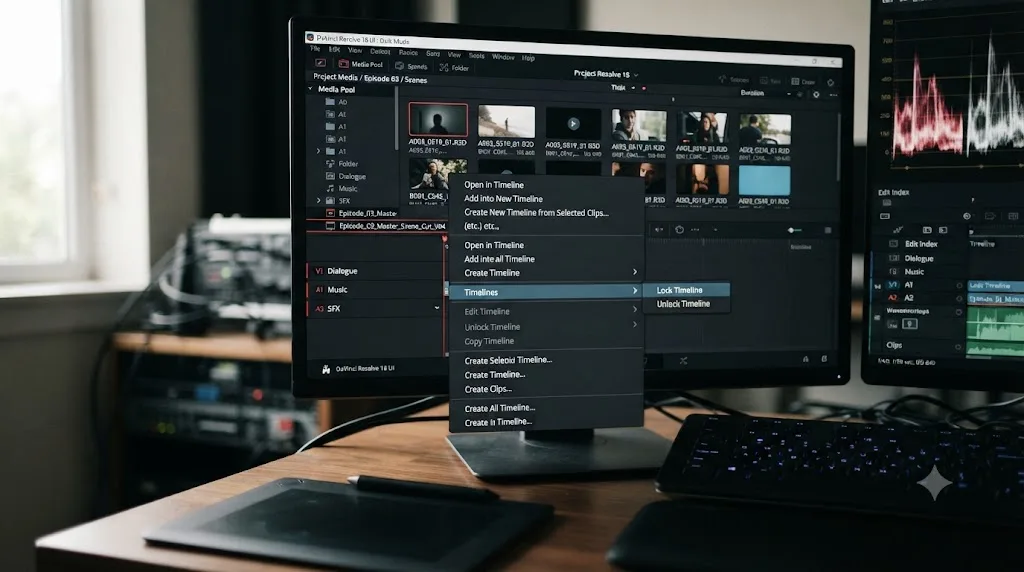Open the Duration sort dropdown
Image resolution: width=1024 pixels, height=572 pixels.
(788, 94)
